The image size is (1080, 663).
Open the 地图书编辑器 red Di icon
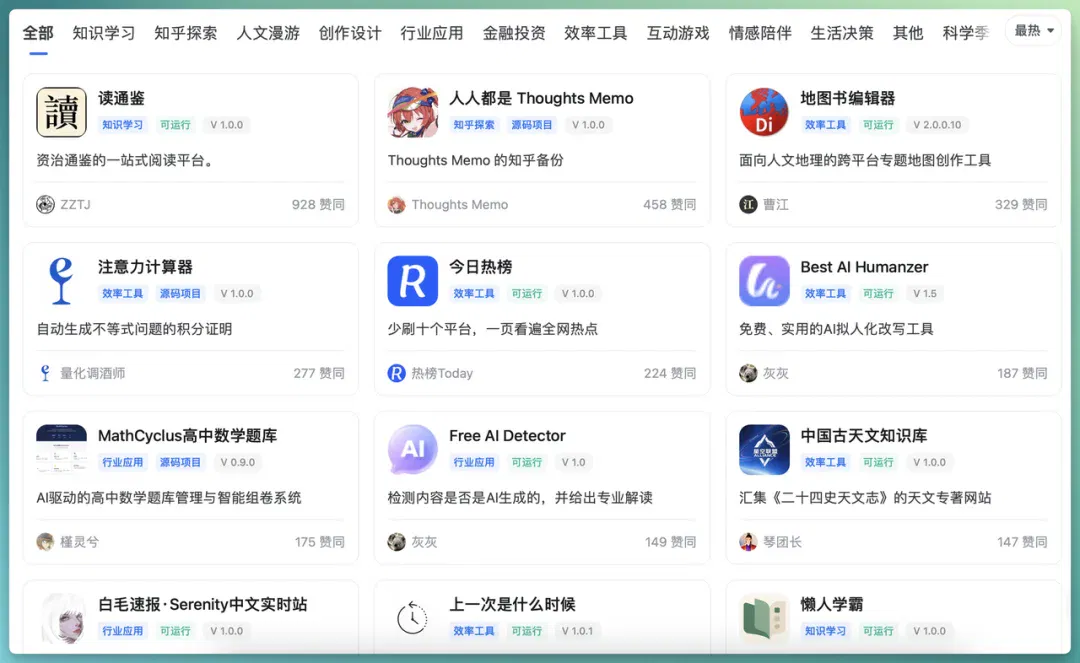[x=764, y=112]
